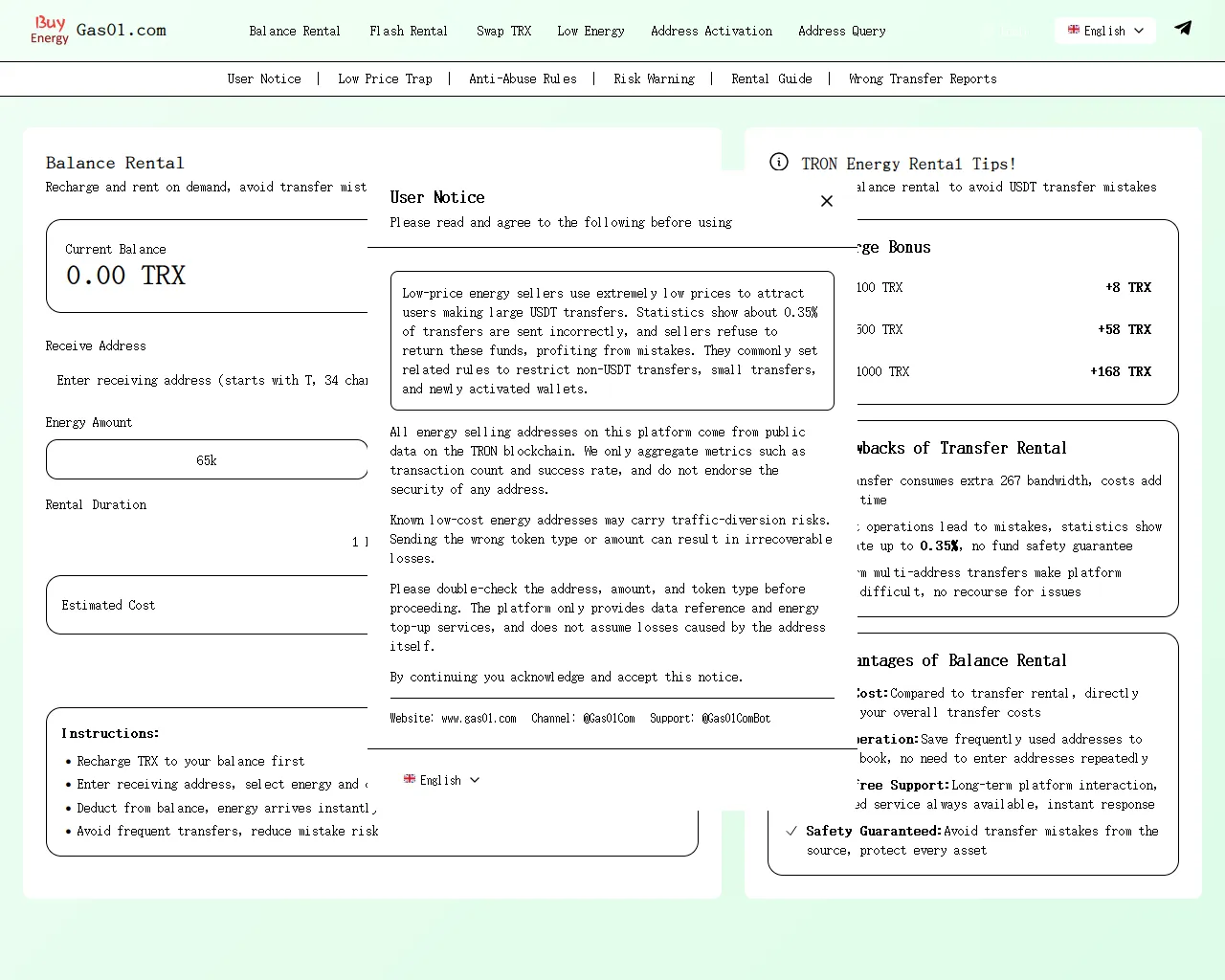The height and width of the screenshot is (980, 1225).
Task: Open the Balance Rental menu item
Action: click(295, 31)
